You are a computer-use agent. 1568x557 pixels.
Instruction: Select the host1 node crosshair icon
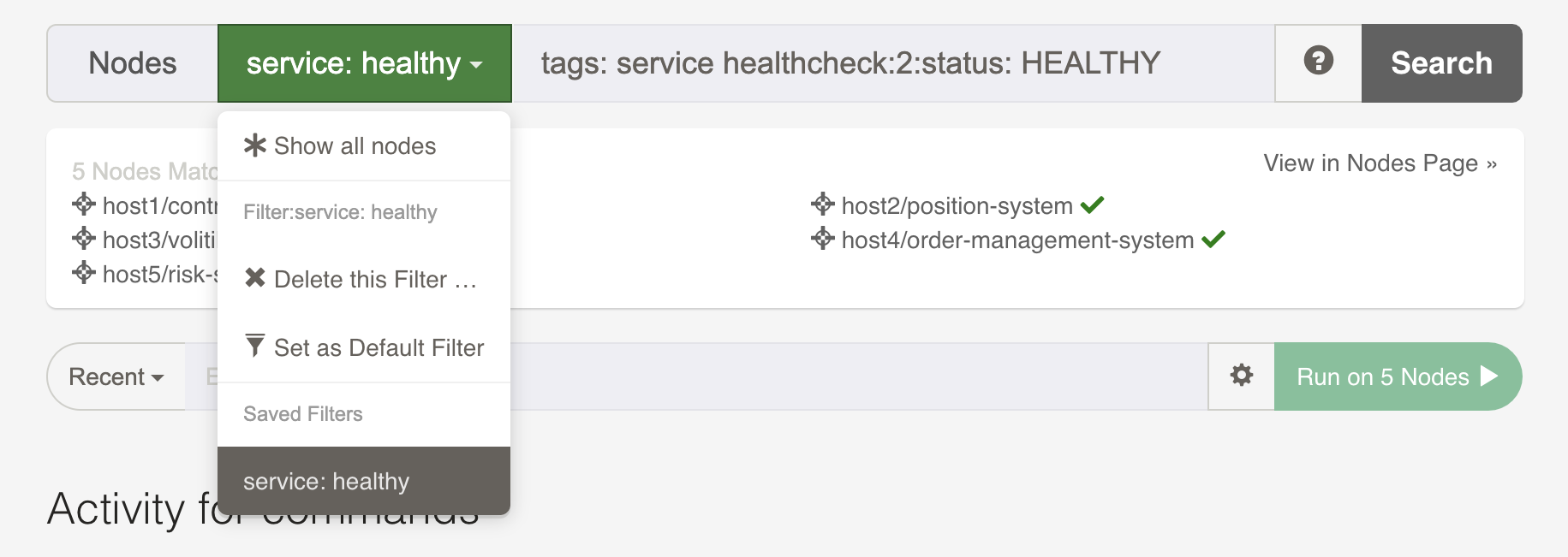(x=84, y=204)
